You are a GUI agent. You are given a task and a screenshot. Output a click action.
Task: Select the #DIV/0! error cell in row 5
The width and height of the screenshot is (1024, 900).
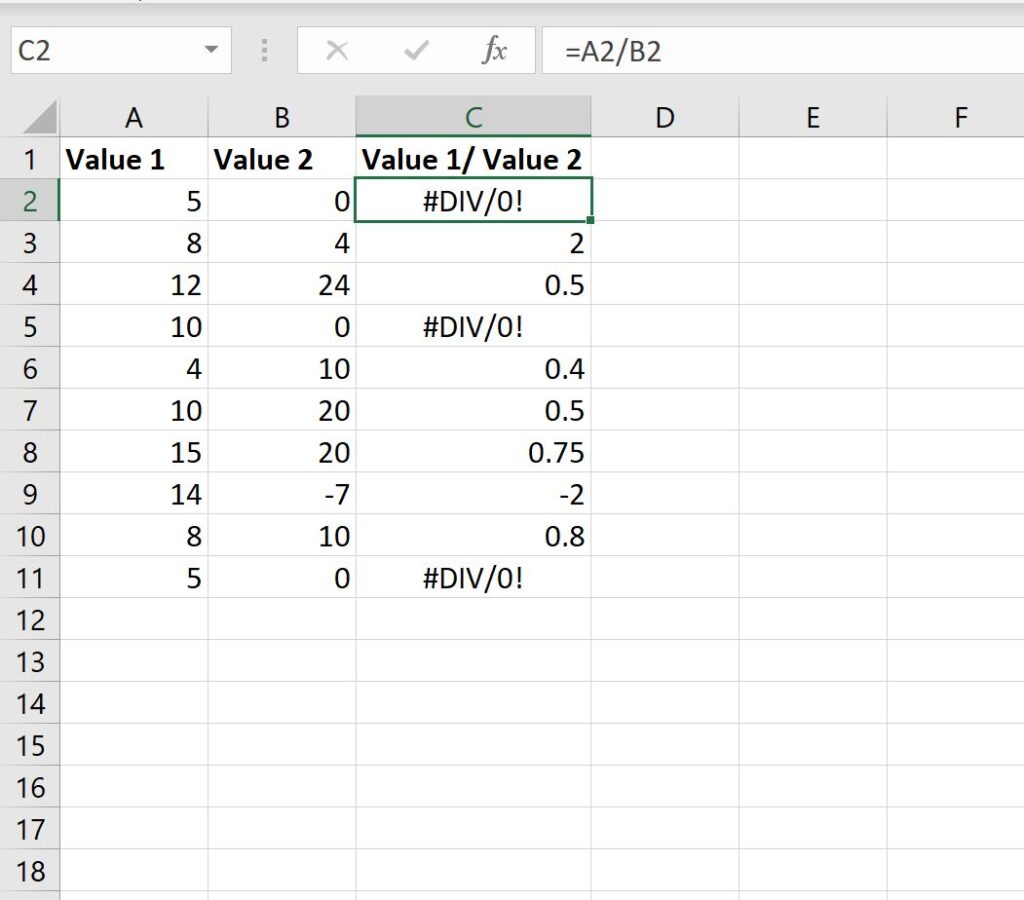(x=473, y=326)
